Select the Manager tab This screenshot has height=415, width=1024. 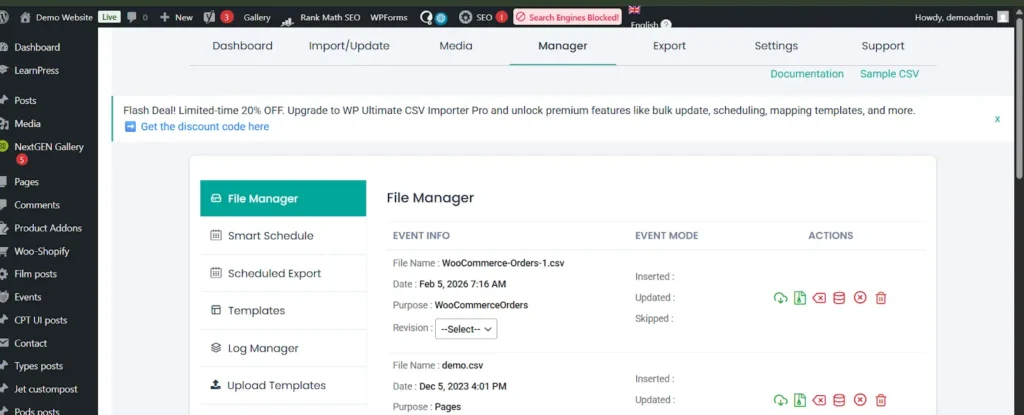point(562,46)
